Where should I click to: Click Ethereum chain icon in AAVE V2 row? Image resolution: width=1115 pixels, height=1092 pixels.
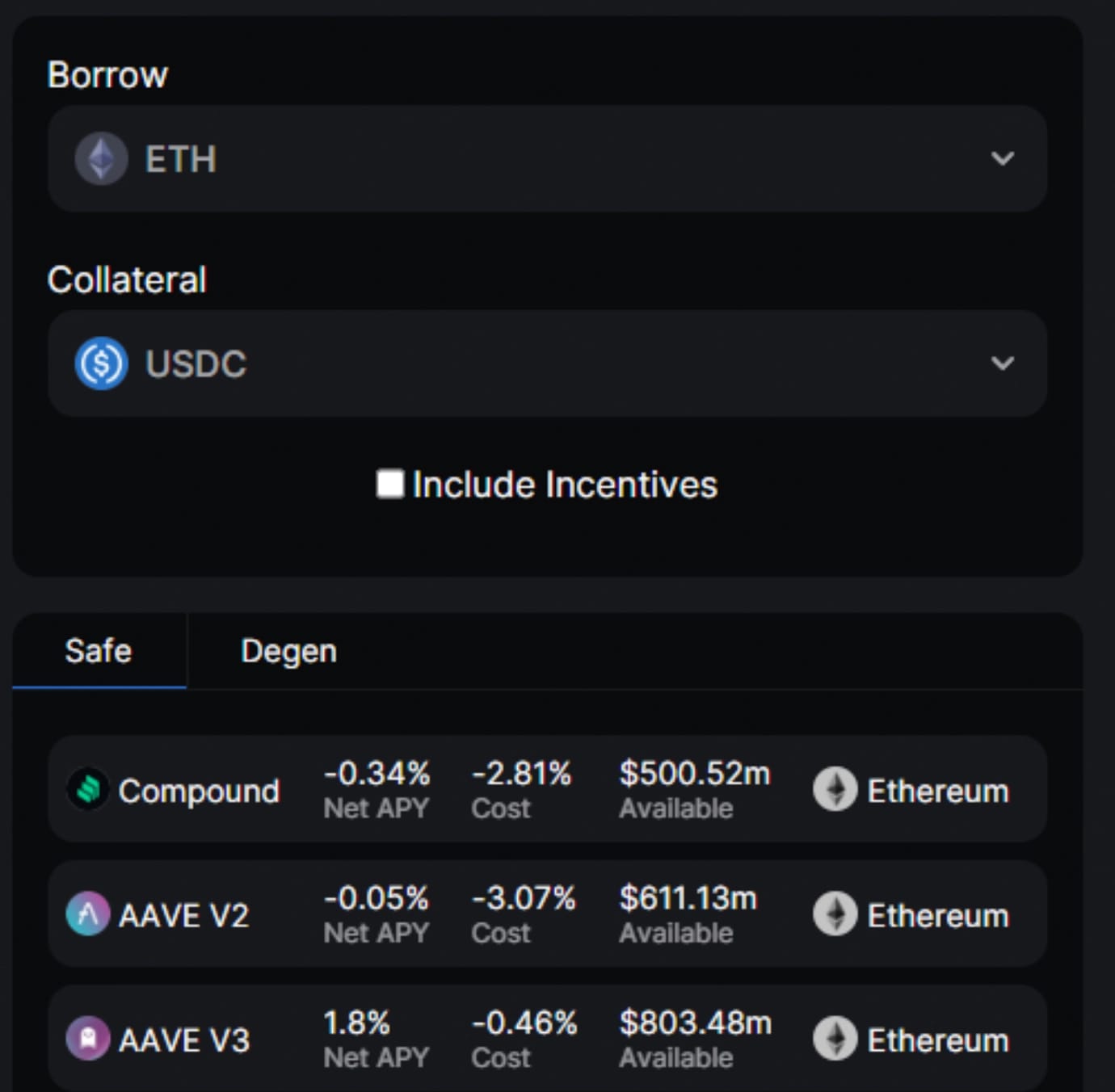pyautogui.click(x=835, y=913)
